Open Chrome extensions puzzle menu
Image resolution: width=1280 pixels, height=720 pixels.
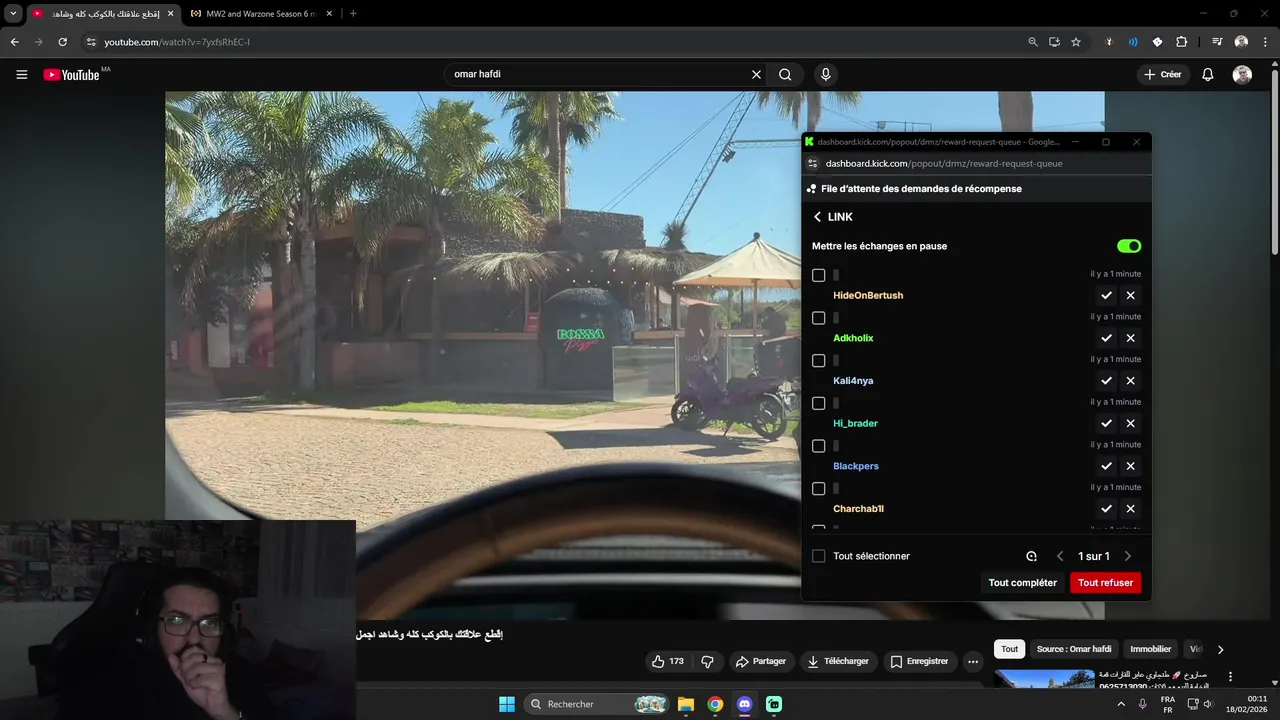point(1181,42)
